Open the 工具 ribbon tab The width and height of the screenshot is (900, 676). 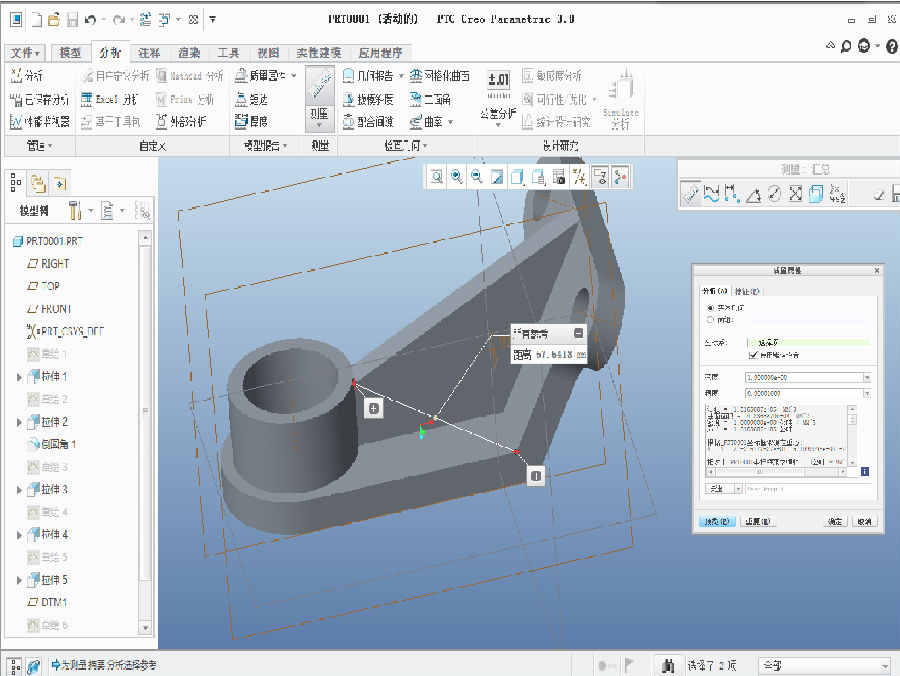[x=228, y=53]
